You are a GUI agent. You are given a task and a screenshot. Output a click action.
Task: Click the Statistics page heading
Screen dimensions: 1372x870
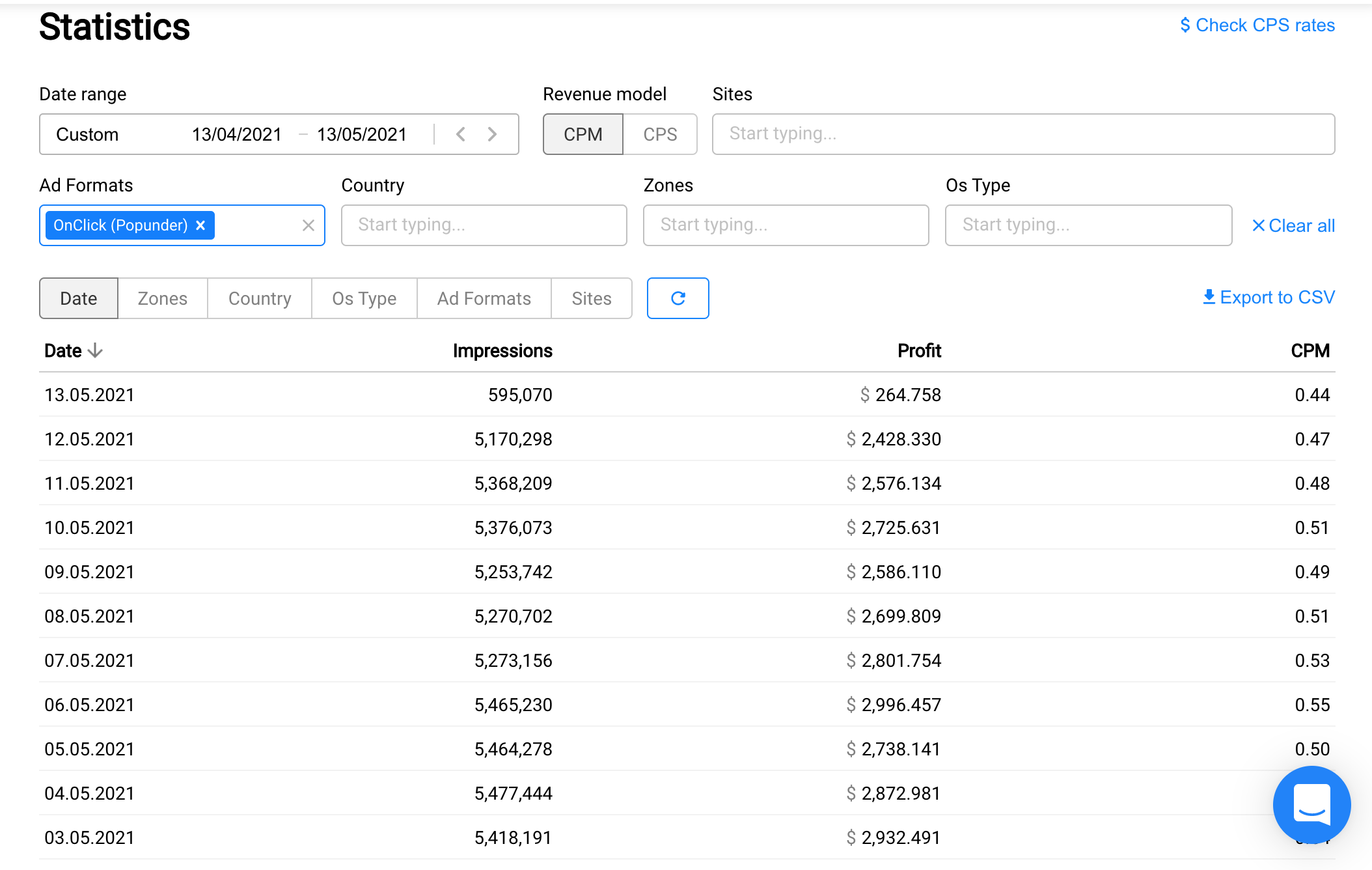[x=115, y=27]
